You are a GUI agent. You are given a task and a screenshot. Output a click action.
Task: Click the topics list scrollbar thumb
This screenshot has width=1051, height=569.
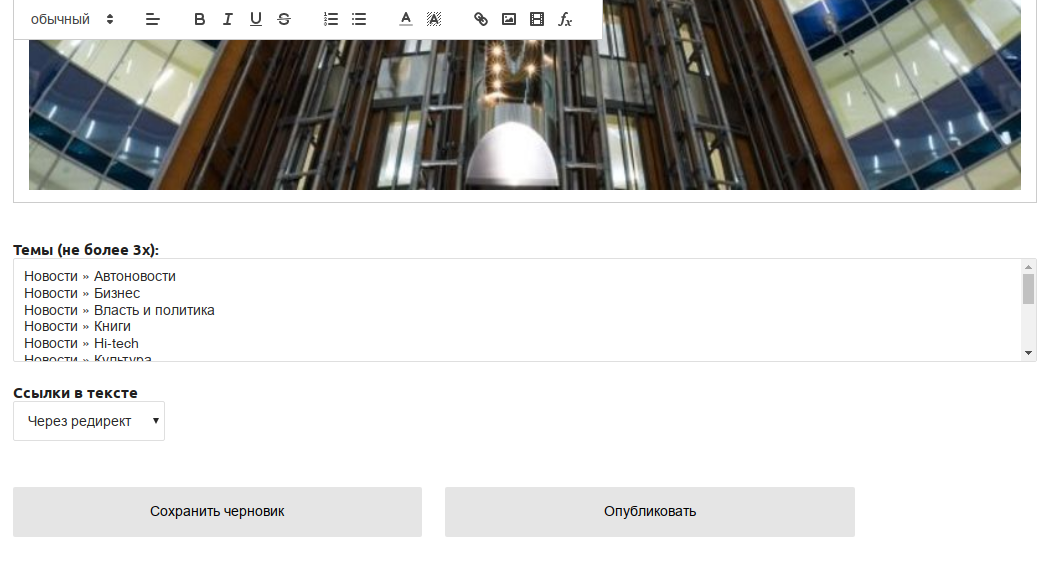coord(1028,289)
